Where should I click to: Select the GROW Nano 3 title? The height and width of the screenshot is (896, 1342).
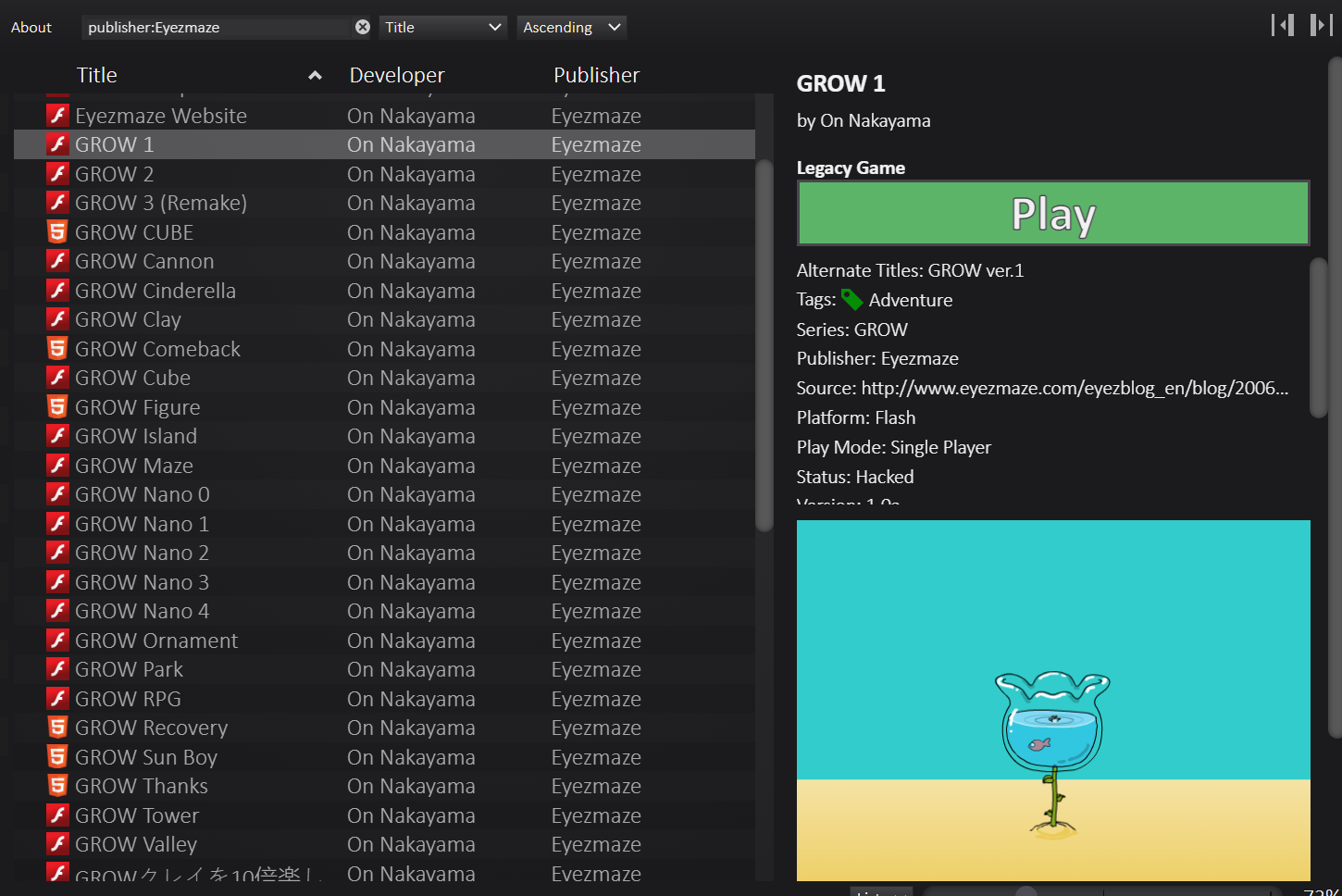[x=142, y=582]
